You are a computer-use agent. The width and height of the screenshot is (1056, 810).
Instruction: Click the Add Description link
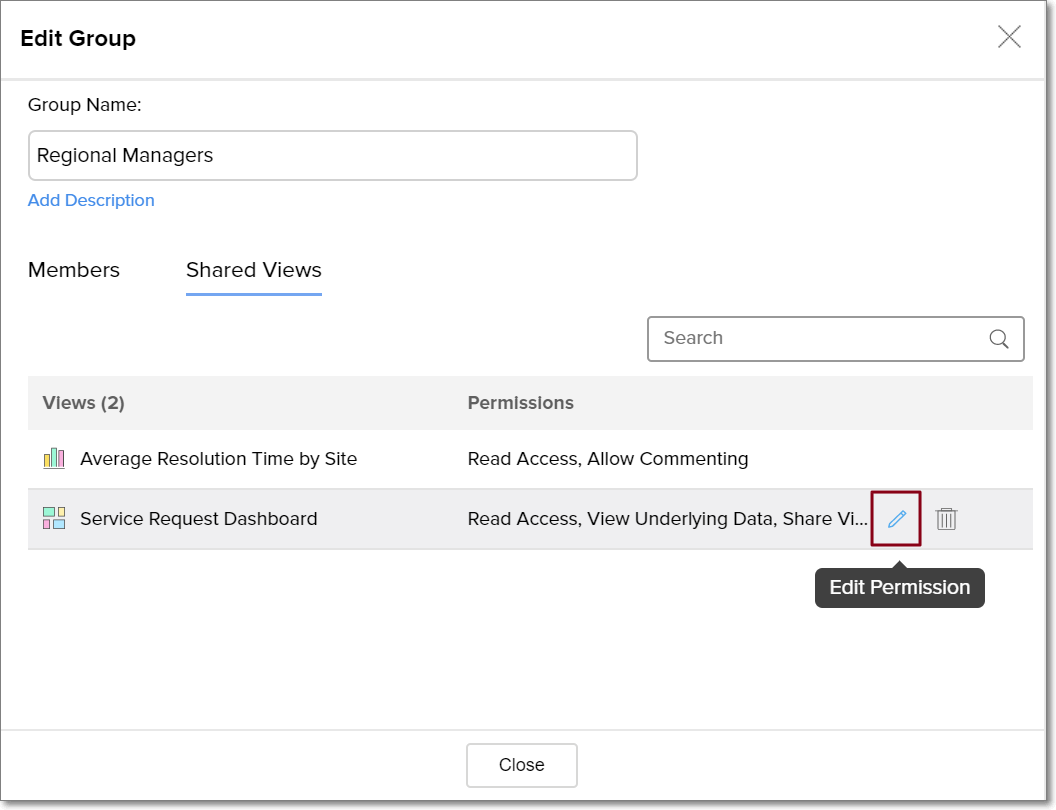click(x=91, y=200)
